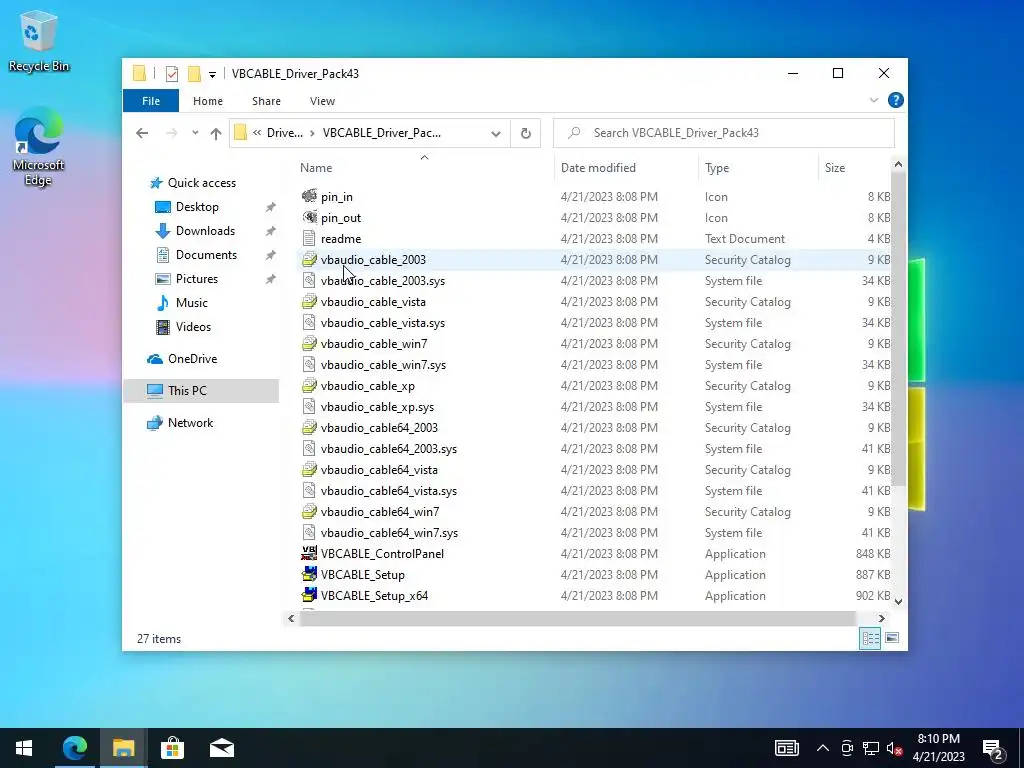The height and width of the screenshot is (768, 1024).
Task: Sort files by Date modified column
Action: (598, 168)
